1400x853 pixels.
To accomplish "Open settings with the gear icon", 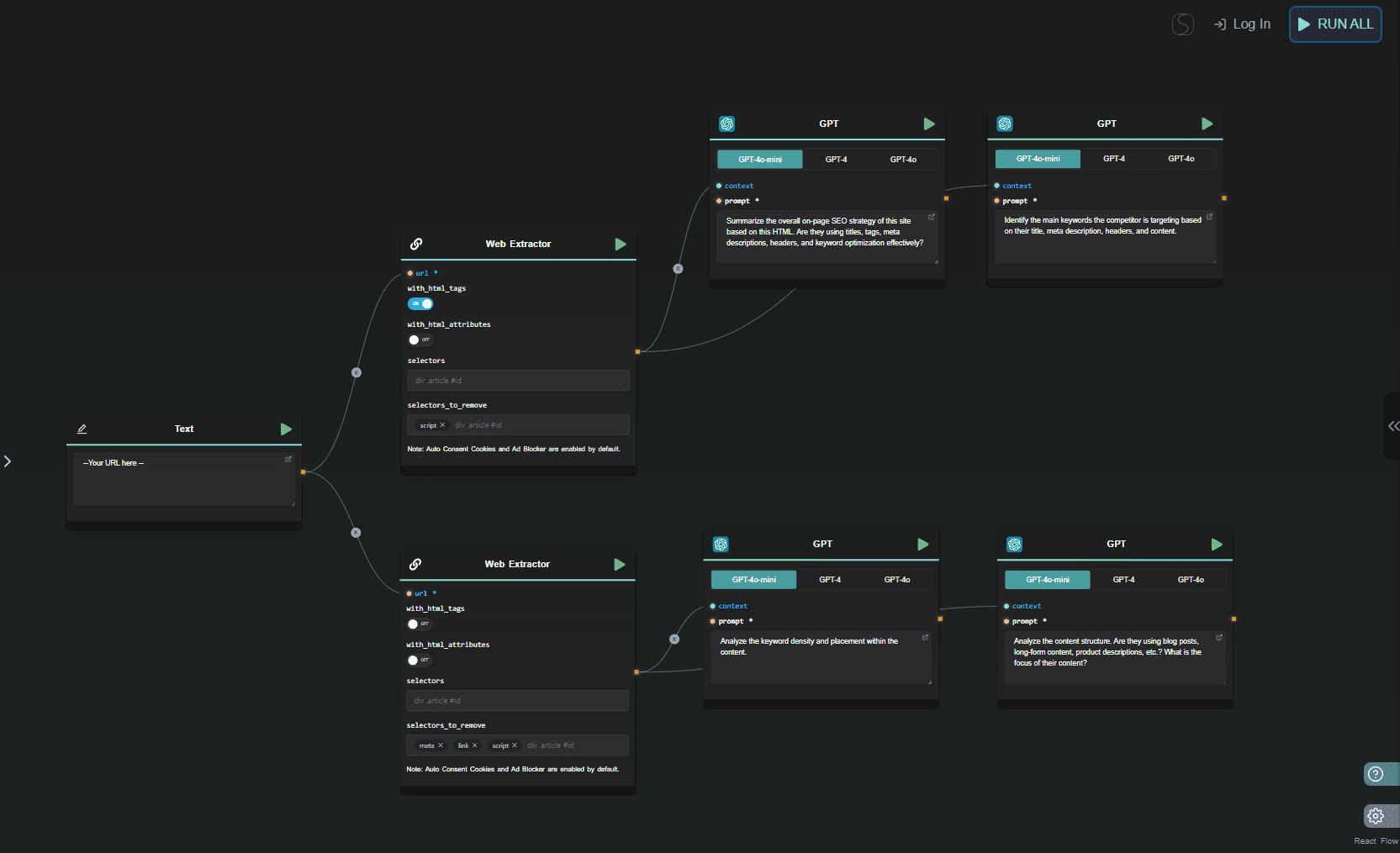I will click(1376, 815).
